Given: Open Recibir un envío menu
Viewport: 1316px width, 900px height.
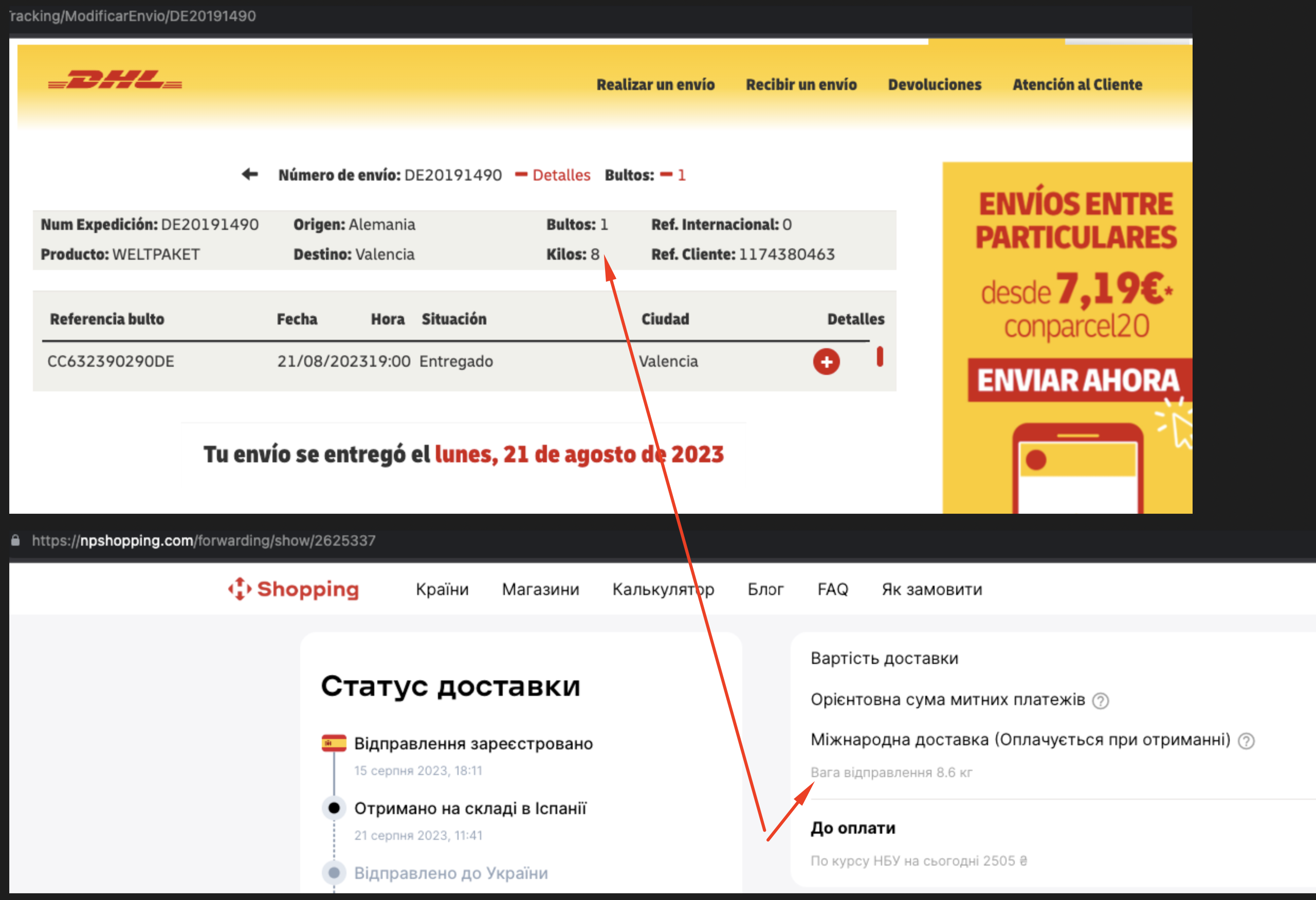Looking at the screenshot, I should pyautogui.click(x=801, y=84).
